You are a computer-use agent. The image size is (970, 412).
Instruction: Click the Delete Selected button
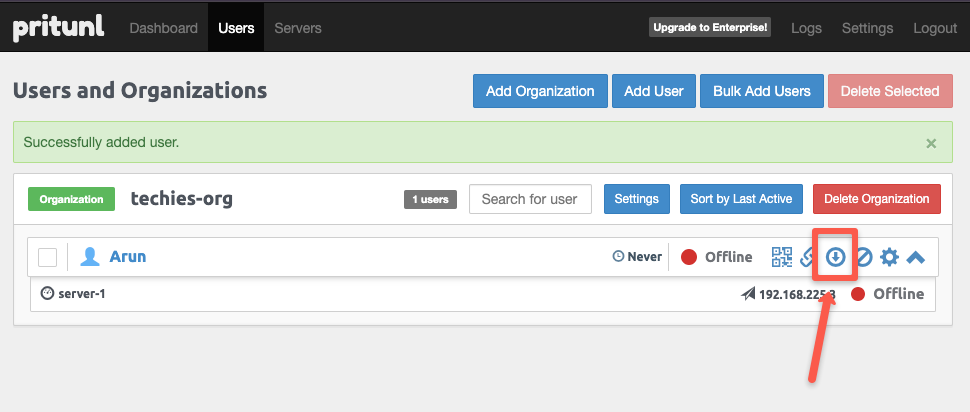pyautogui.click(x=890, y=91)
